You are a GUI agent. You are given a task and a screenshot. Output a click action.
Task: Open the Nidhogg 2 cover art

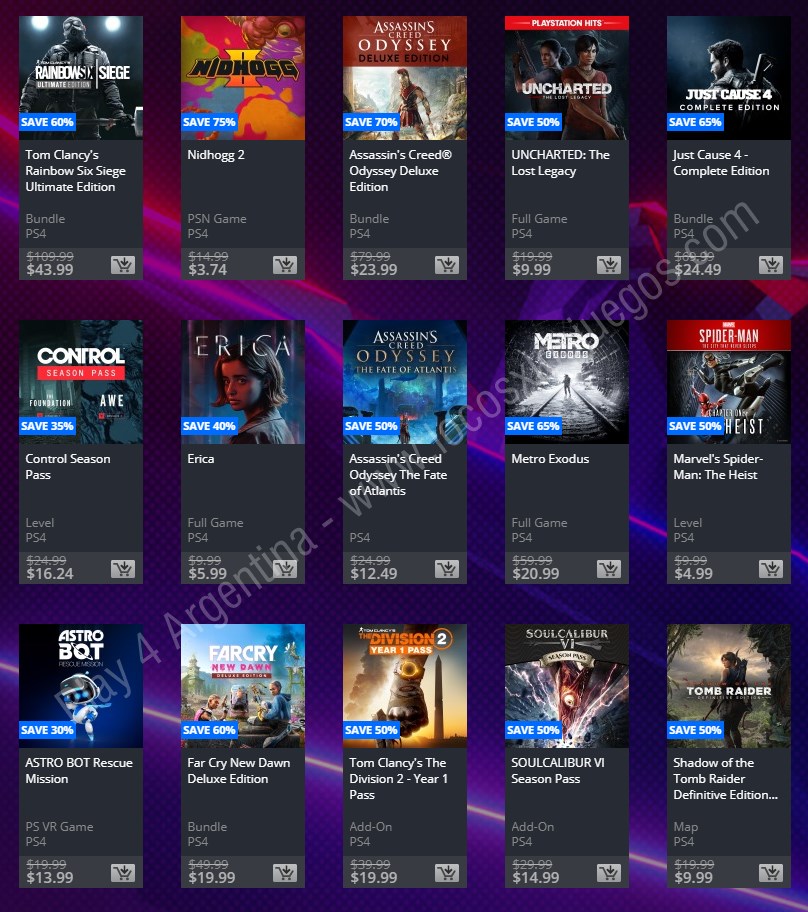pos(243,78)
